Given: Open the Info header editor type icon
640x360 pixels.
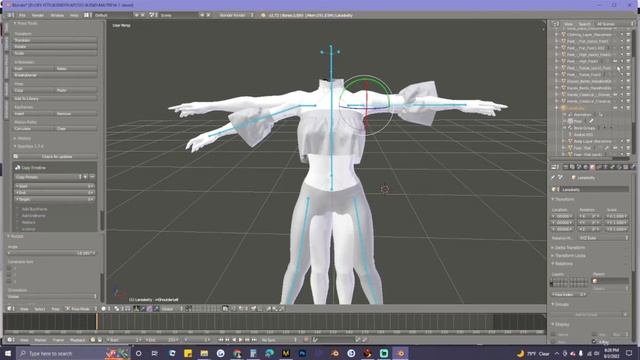Looking at the screenshot, I should (10, 15).
